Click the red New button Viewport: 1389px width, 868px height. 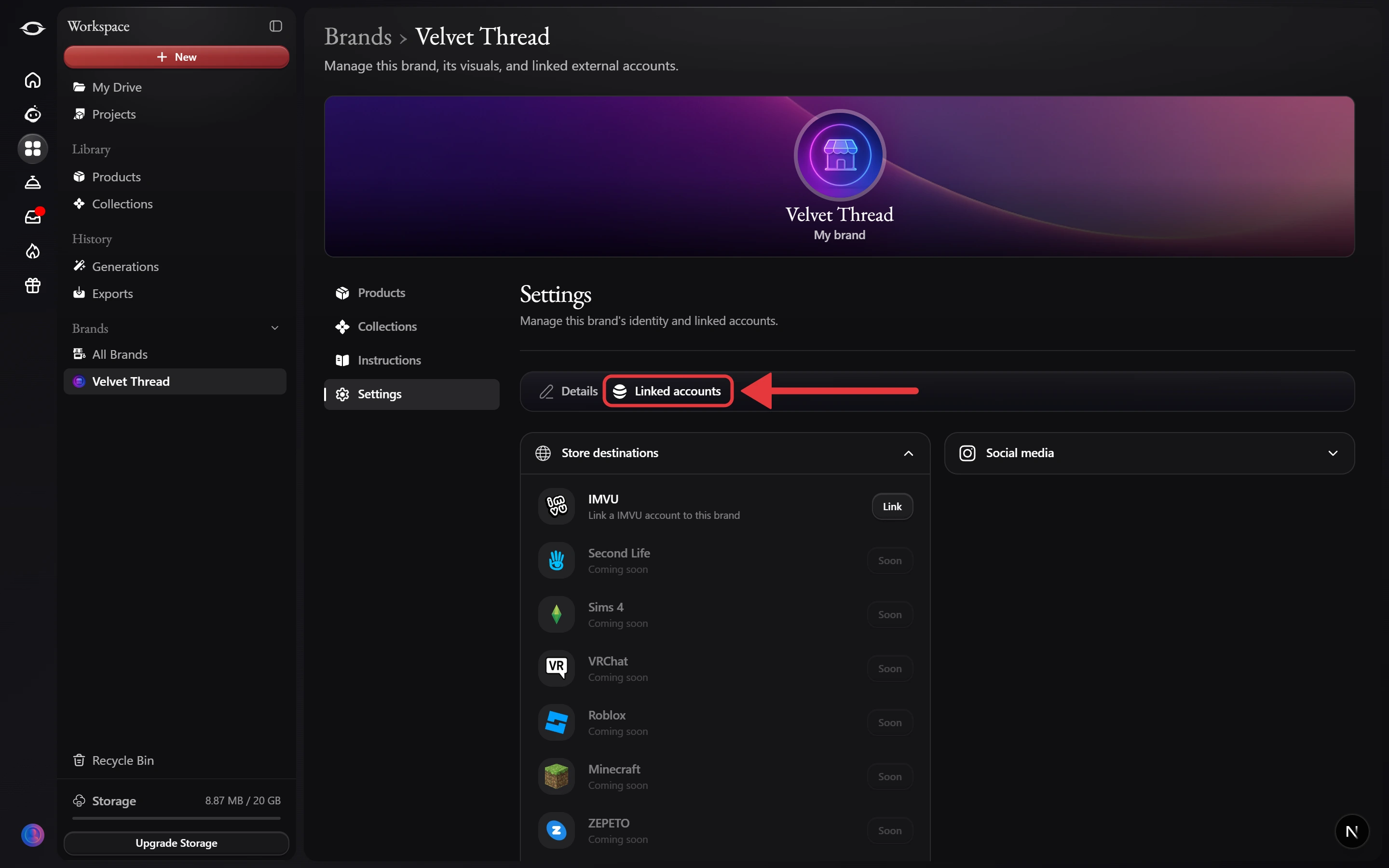176,57
